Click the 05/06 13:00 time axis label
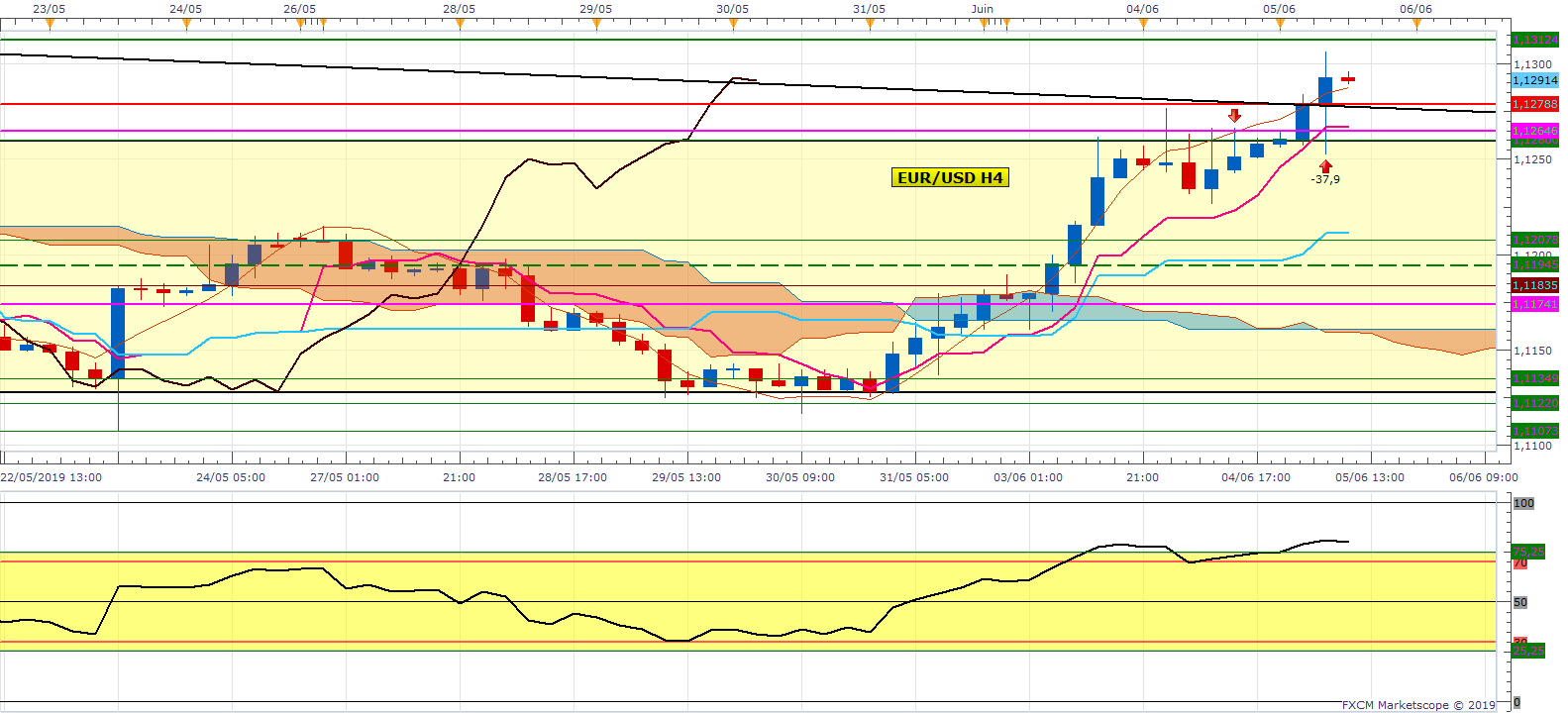Image resolution: width=1568 pixels, height=713 pixels. coord(1370,477)
